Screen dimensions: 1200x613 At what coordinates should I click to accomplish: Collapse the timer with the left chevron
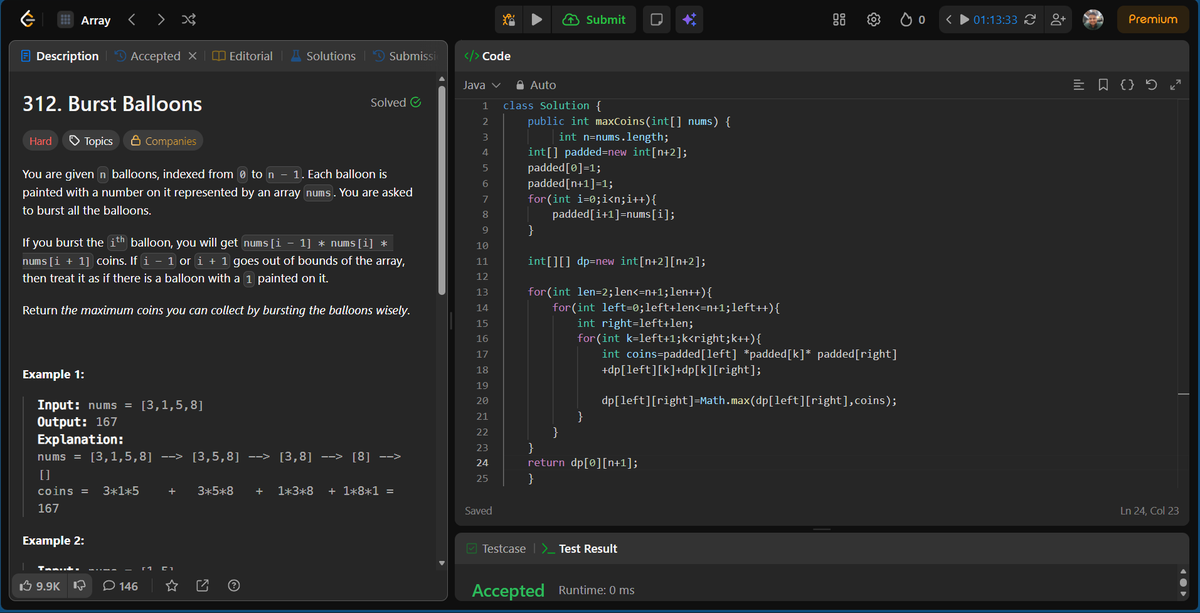(x=949, y=19)
